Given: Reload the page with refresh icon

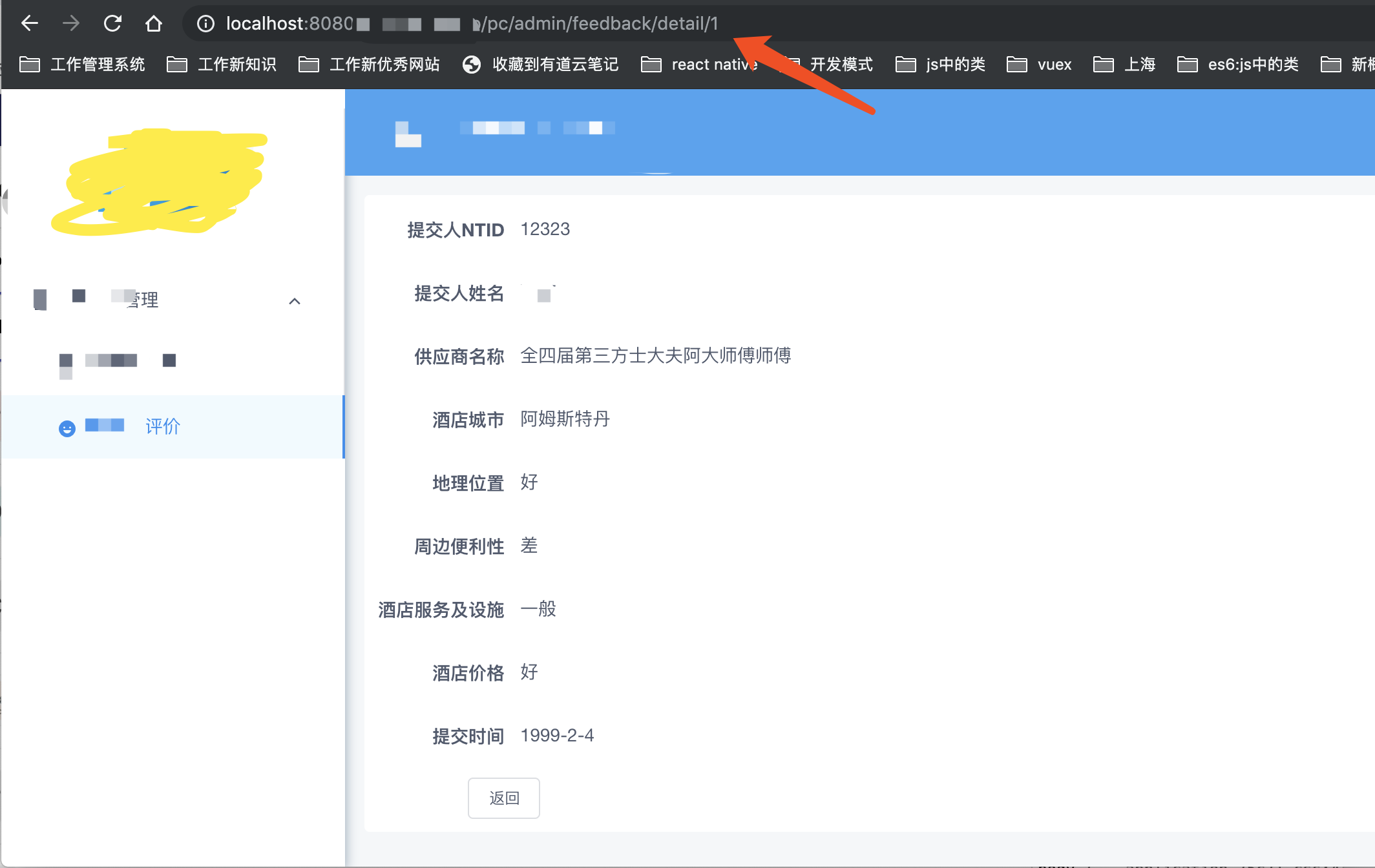Looking at the screenshot, I should click(x=112, y=24).
